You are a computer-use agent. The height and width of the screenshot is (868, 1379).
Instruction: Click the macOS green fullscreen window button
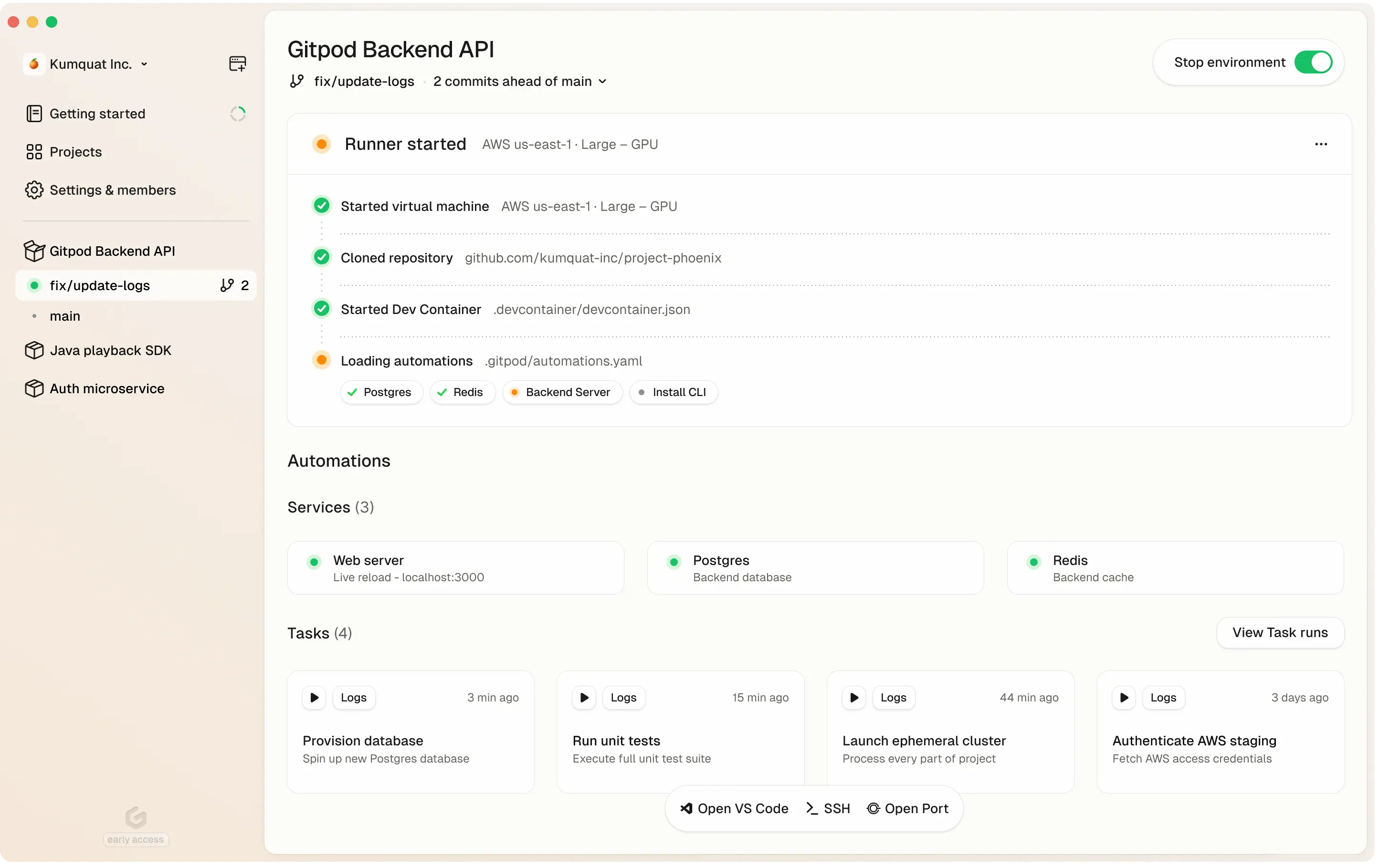(52, 22)
